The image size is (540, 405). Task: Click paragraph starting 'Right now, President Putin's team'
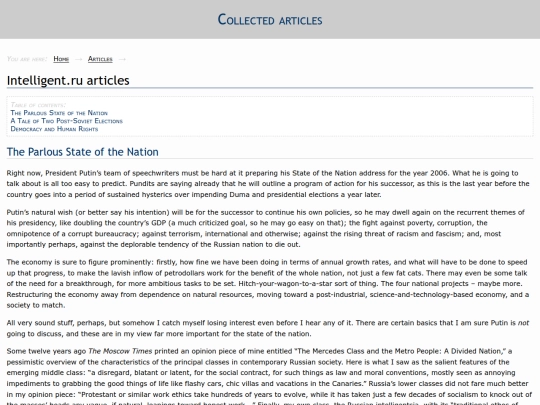268,184
